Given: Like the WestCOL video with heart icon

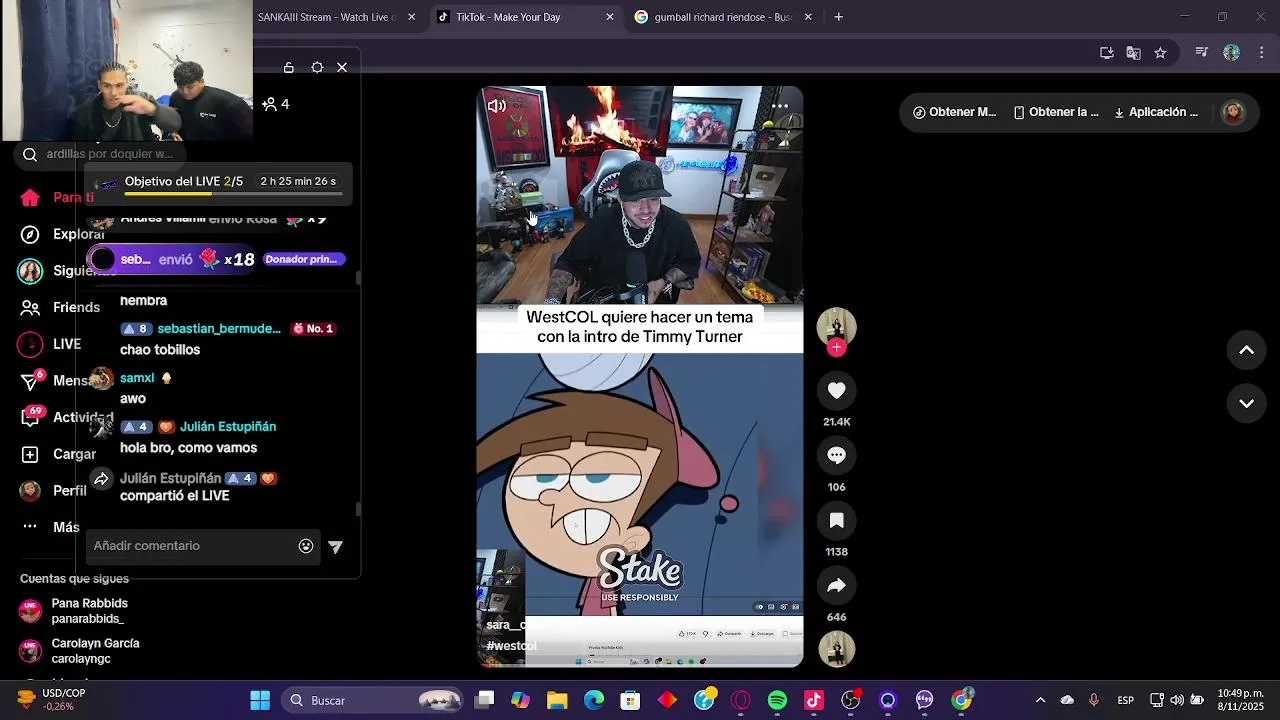Looking at the screenshot, I should click(837, 390).
